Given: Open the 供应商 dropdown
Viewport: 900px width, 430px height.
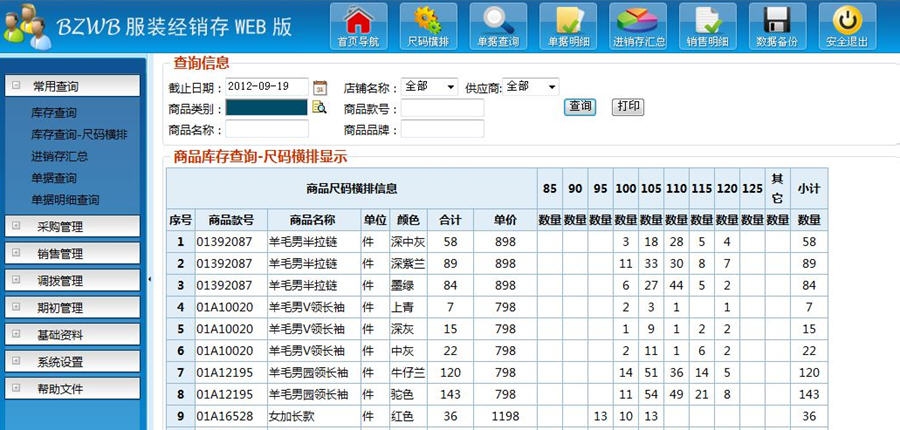Looking at the screenshot, I should 530,87.
